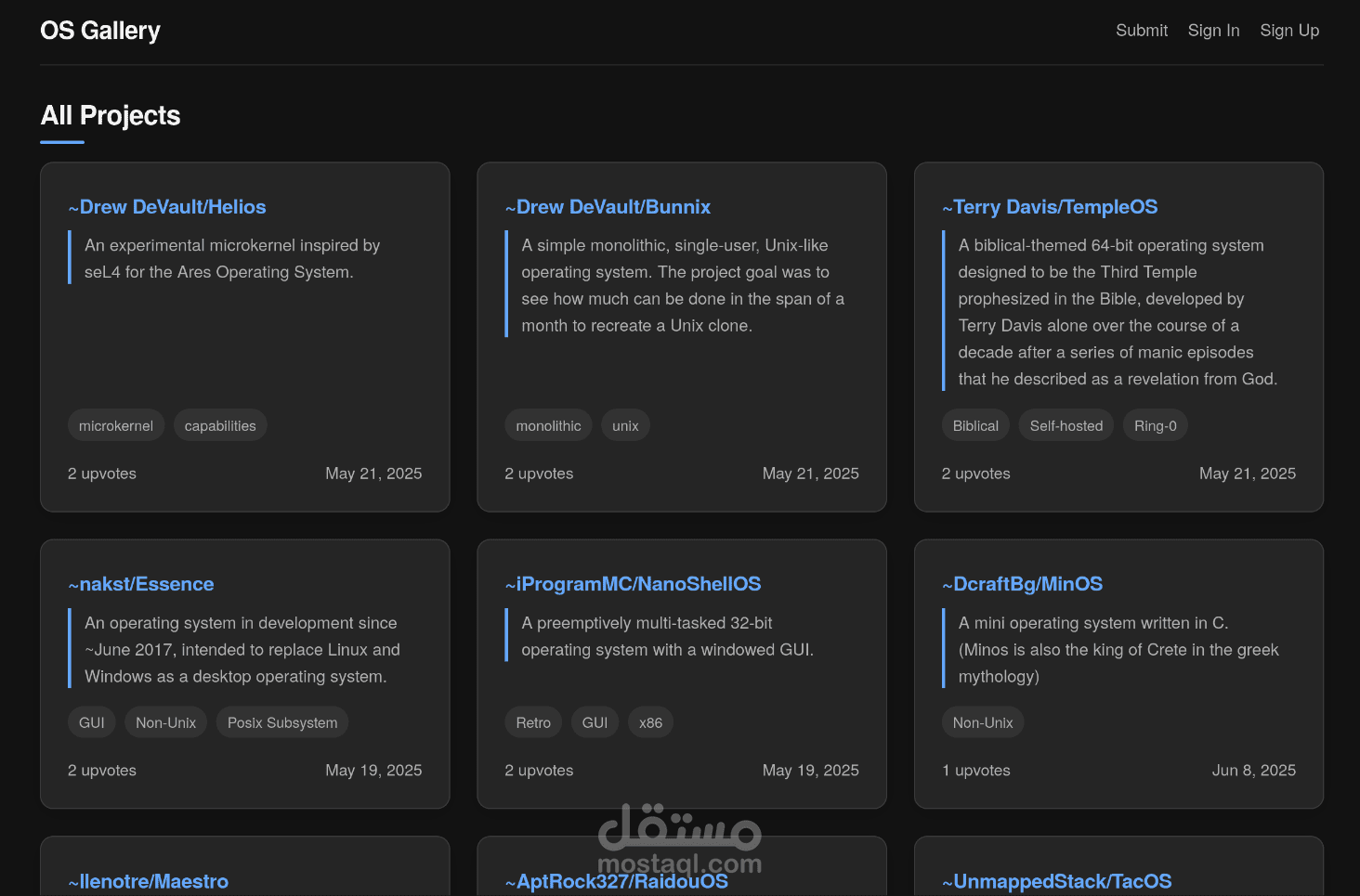This screenshot has width=1360, height=896.
Task: Open the UnmappedStack/TacOS project
Action: [1057, 881]
